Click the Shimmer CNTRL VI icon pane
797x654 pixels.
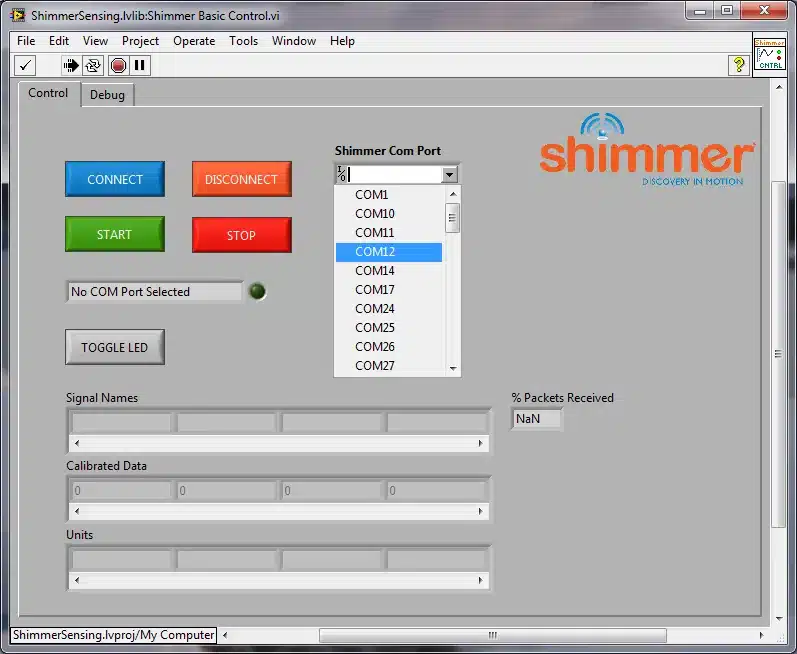click(769, 54)
